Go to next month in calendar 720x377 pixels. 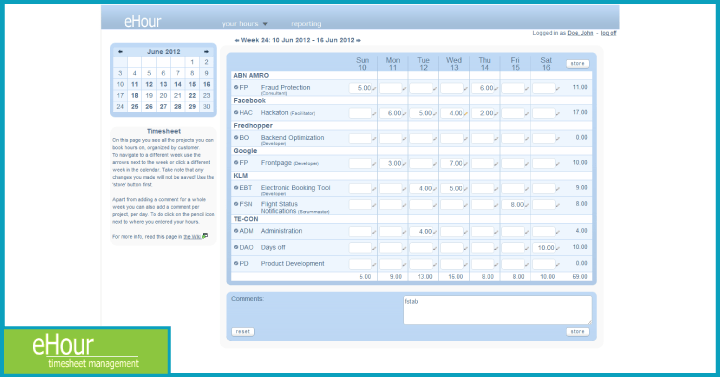pos(206,51)
